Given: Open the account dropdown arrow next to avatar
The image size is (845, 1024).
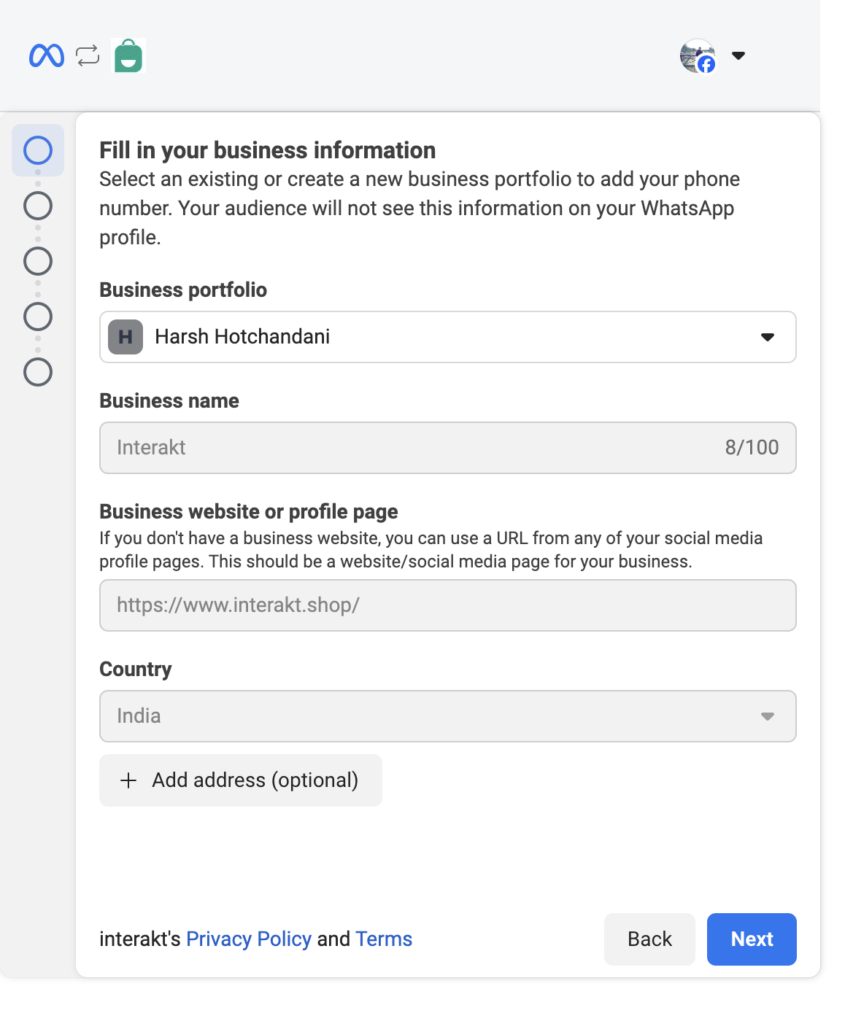Looking at the screenshot, I should 739,56.
